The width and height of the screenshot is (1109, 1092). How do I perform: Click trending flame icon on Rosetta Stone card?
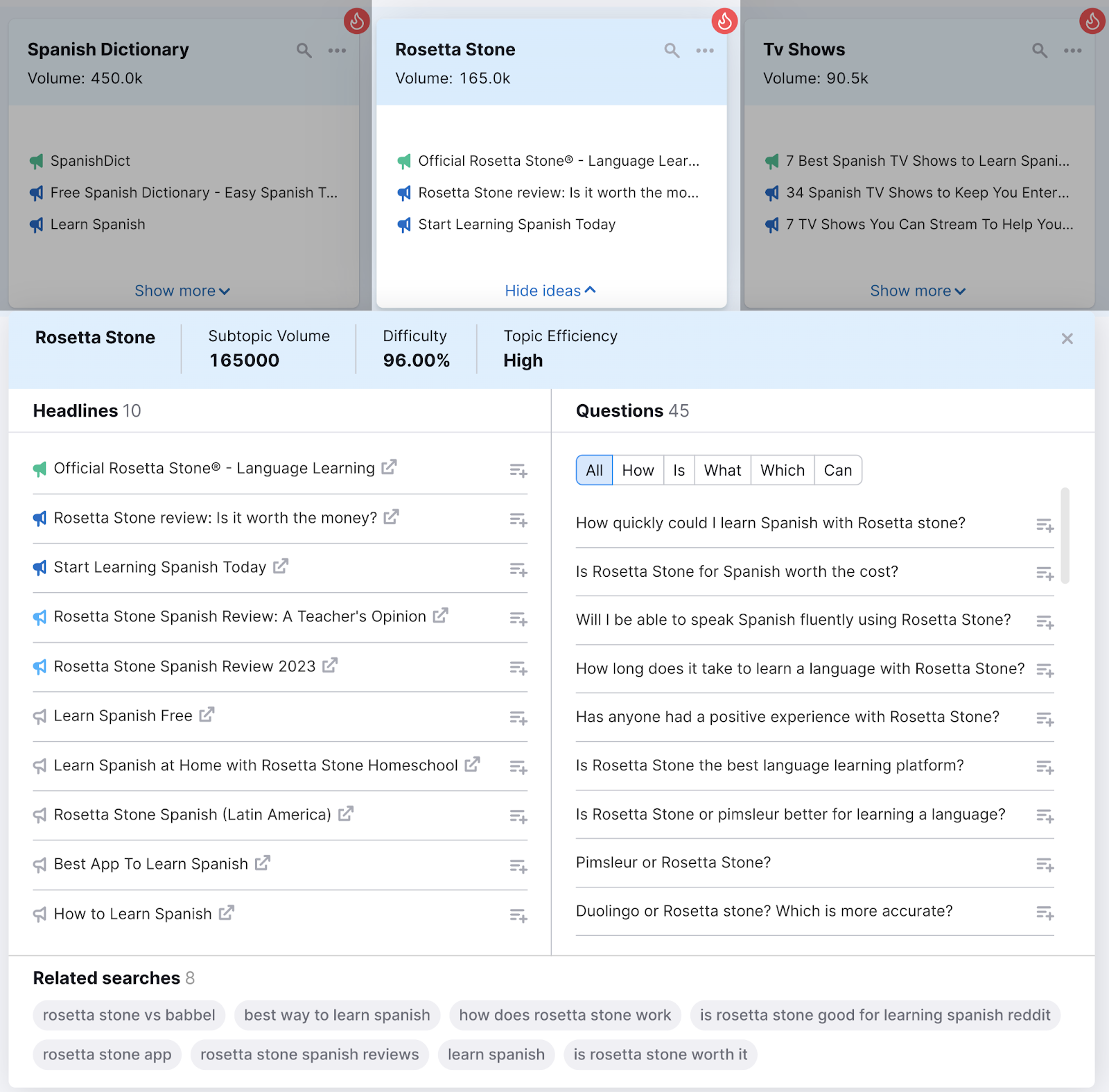pyautogui.click(x=724, y=21)
